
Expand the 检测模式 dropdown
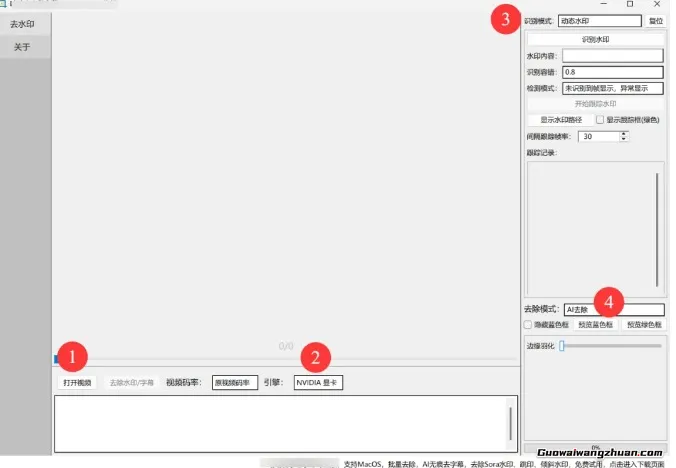[612, 88]
